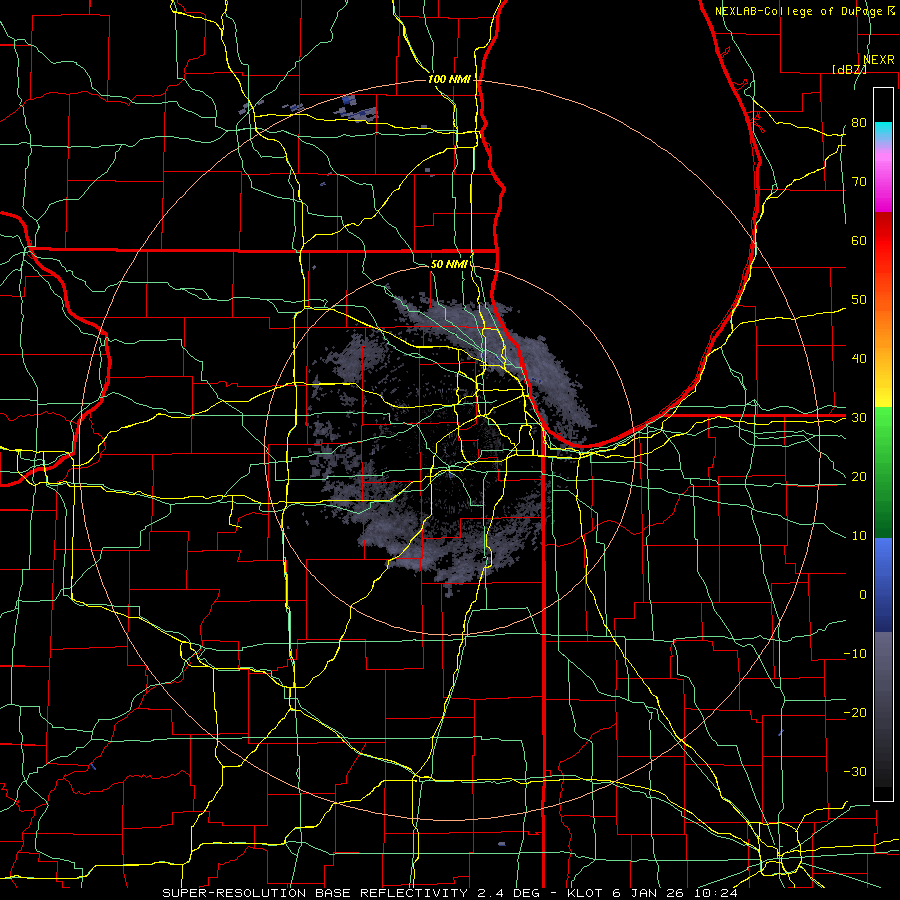Click the blue segment of the reflectivity color bar
Screen dimensions: 900x900
coord(883,584)
